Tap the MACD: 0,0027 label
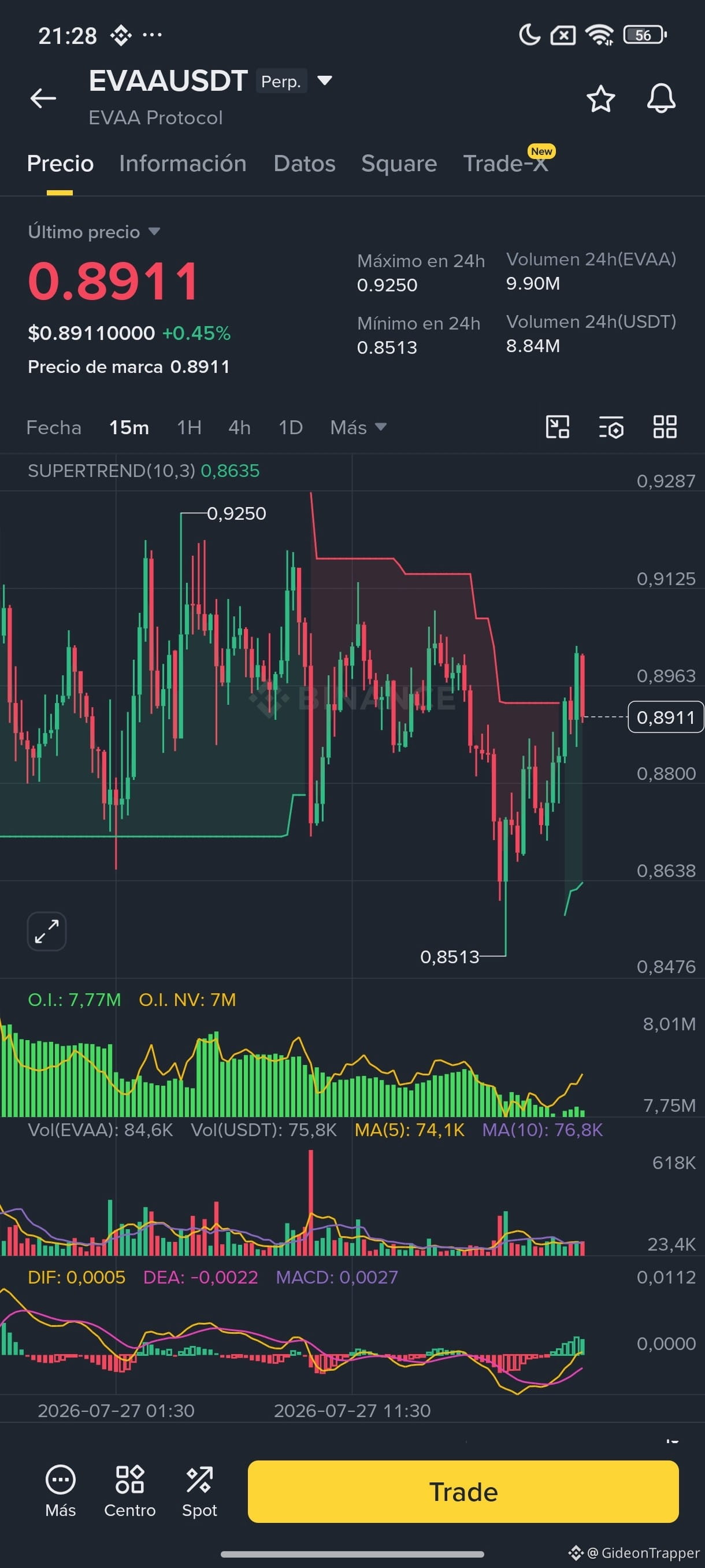This screenshot has height=1568, width=705. tap(337, 1277)
